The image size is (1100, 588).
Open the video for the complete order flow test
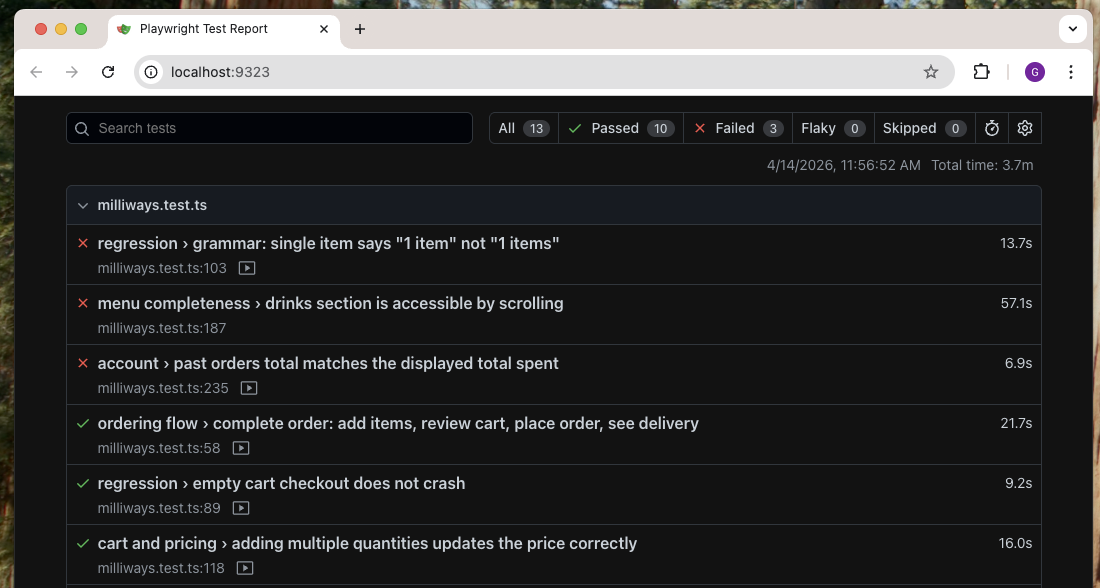coord(240,448)
